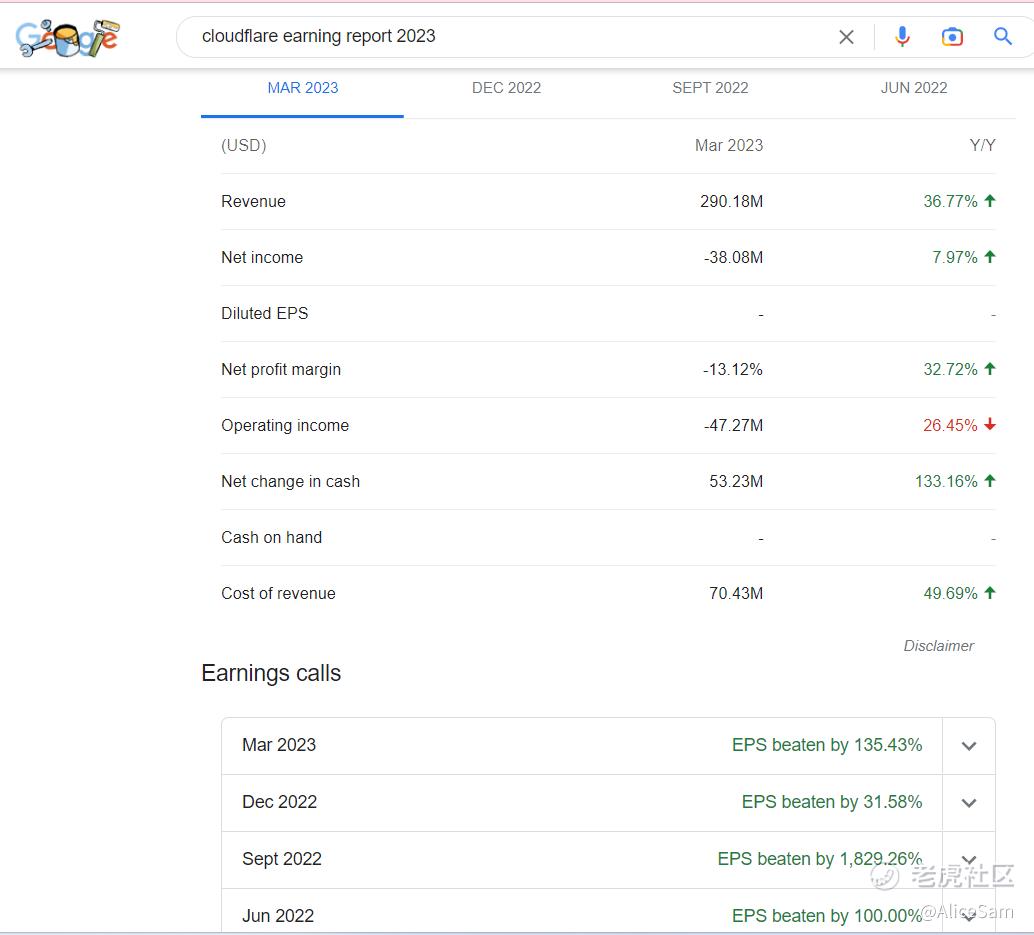Select the -13.12% profit margin value
This screenshot has width=1034, height=935.
733,370
